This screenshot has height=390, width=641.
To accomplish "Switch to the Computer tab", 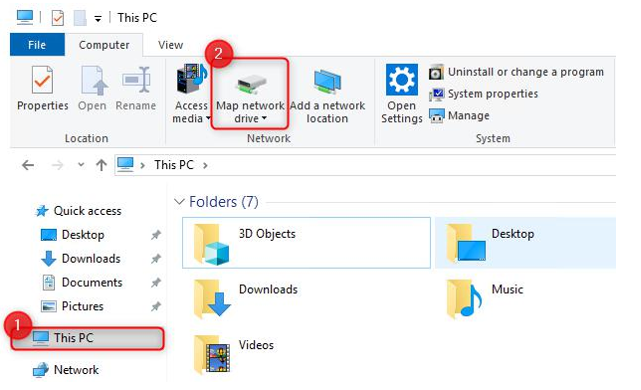I will 104,45.
